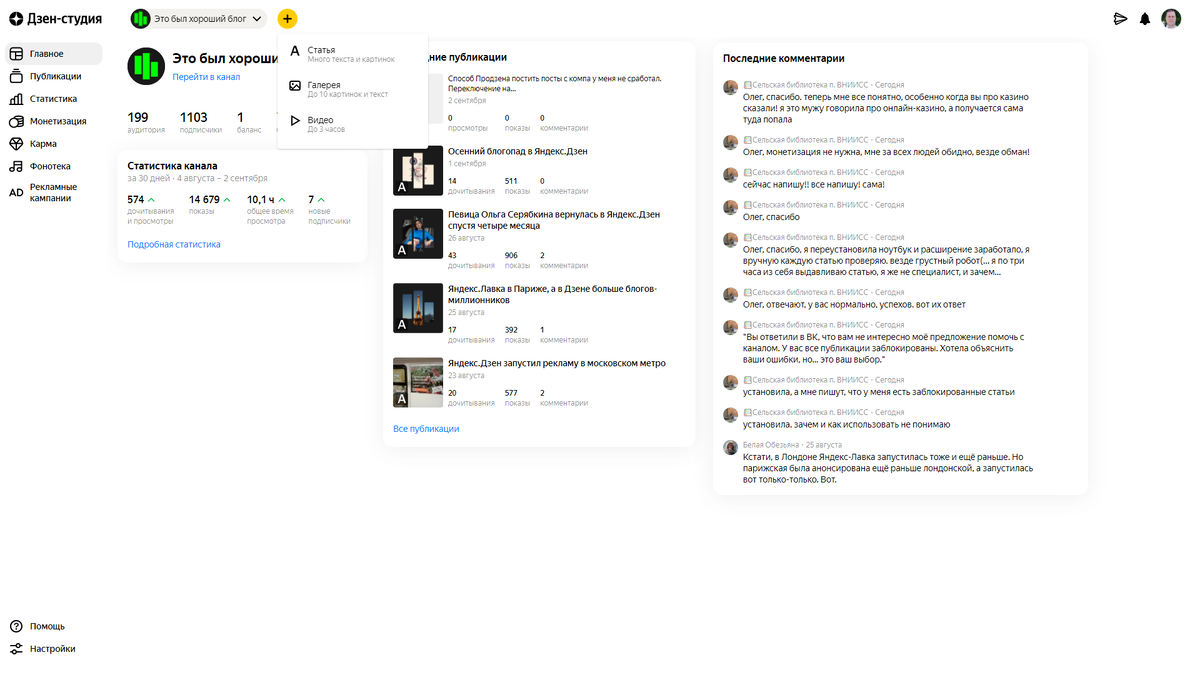Open the comment 'отвечают, у вас нормально'
This screenshot has width=1200, height=675.
pos(855,304)
